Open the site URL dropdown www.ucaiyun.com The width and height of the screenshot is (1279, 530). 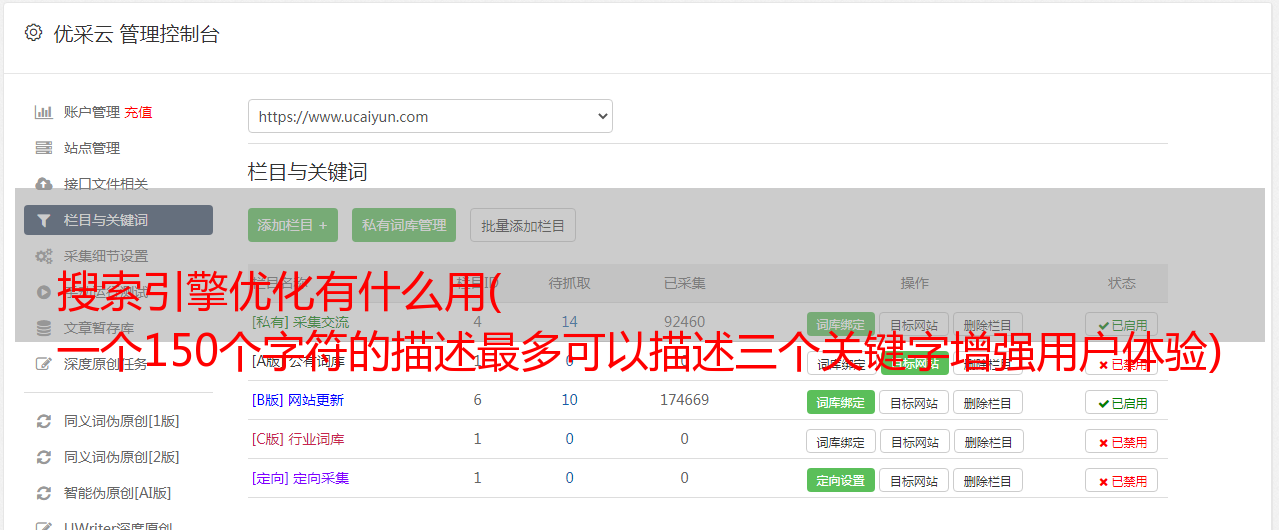coord(430,116)
